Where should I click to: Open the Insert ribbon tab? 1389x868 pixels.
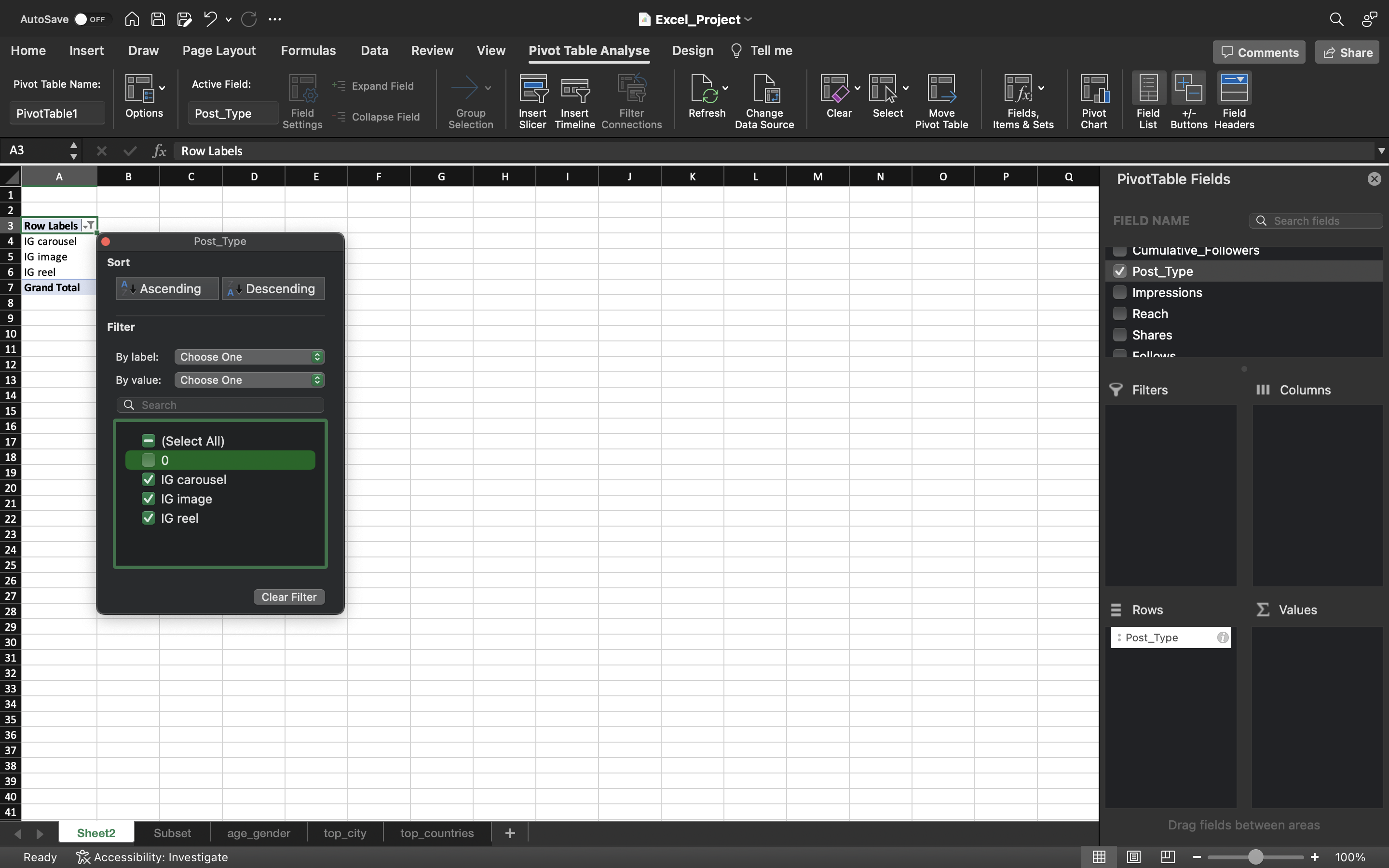pyautogui.click(x=87, y=51)
